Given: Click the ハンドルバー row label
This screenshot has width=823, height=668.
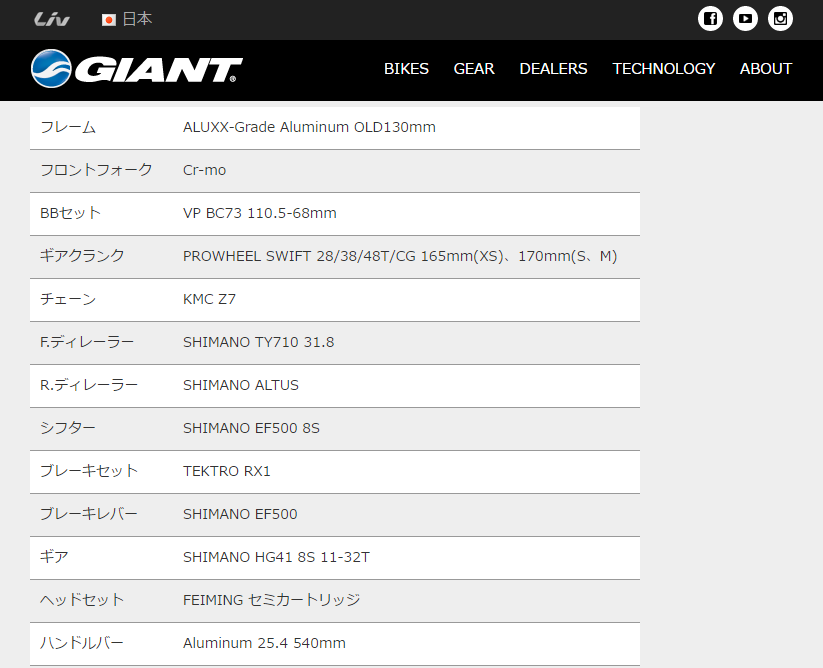Looking at the screenshot, I should click(82, 643).
